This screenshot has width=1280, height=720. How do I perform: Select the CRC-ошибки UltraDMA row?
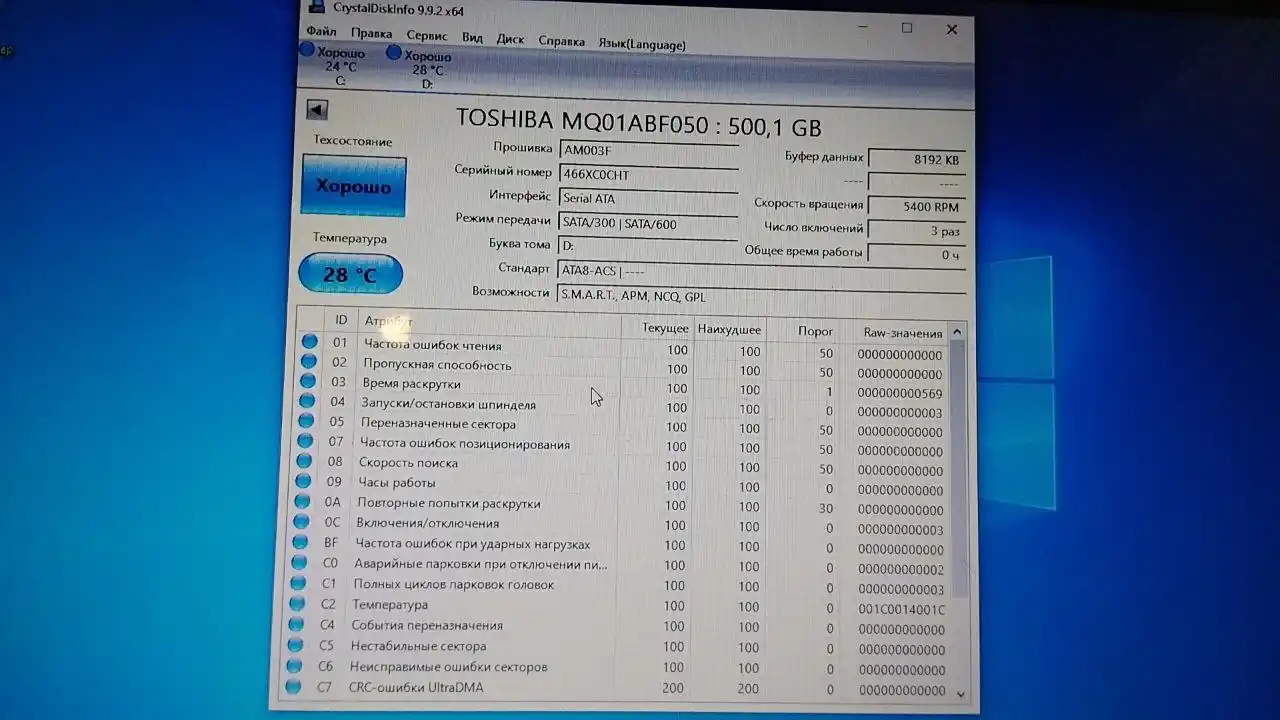tap(615, 689)
